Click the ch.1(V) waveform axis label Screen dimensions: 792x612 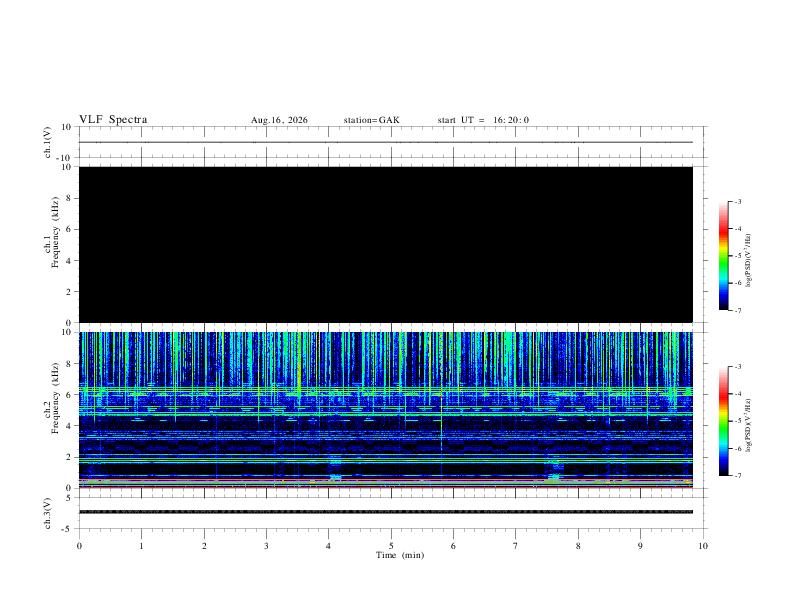(48, 142)
